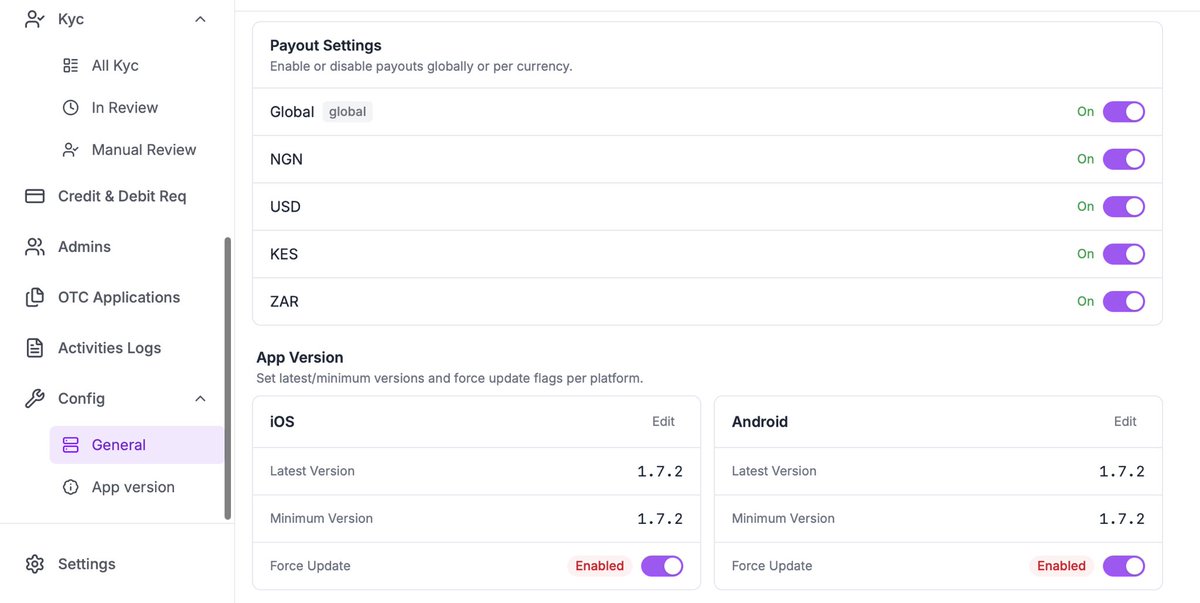Click the Kyc user-check icon
The height and width of the screenshot is (603, 1200).
click(x=35, y=19)
